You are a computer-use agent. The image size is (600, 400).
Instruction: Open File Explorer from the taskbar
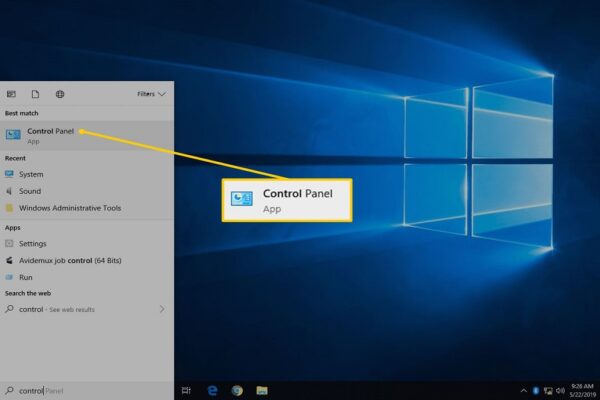pos(262,390)
